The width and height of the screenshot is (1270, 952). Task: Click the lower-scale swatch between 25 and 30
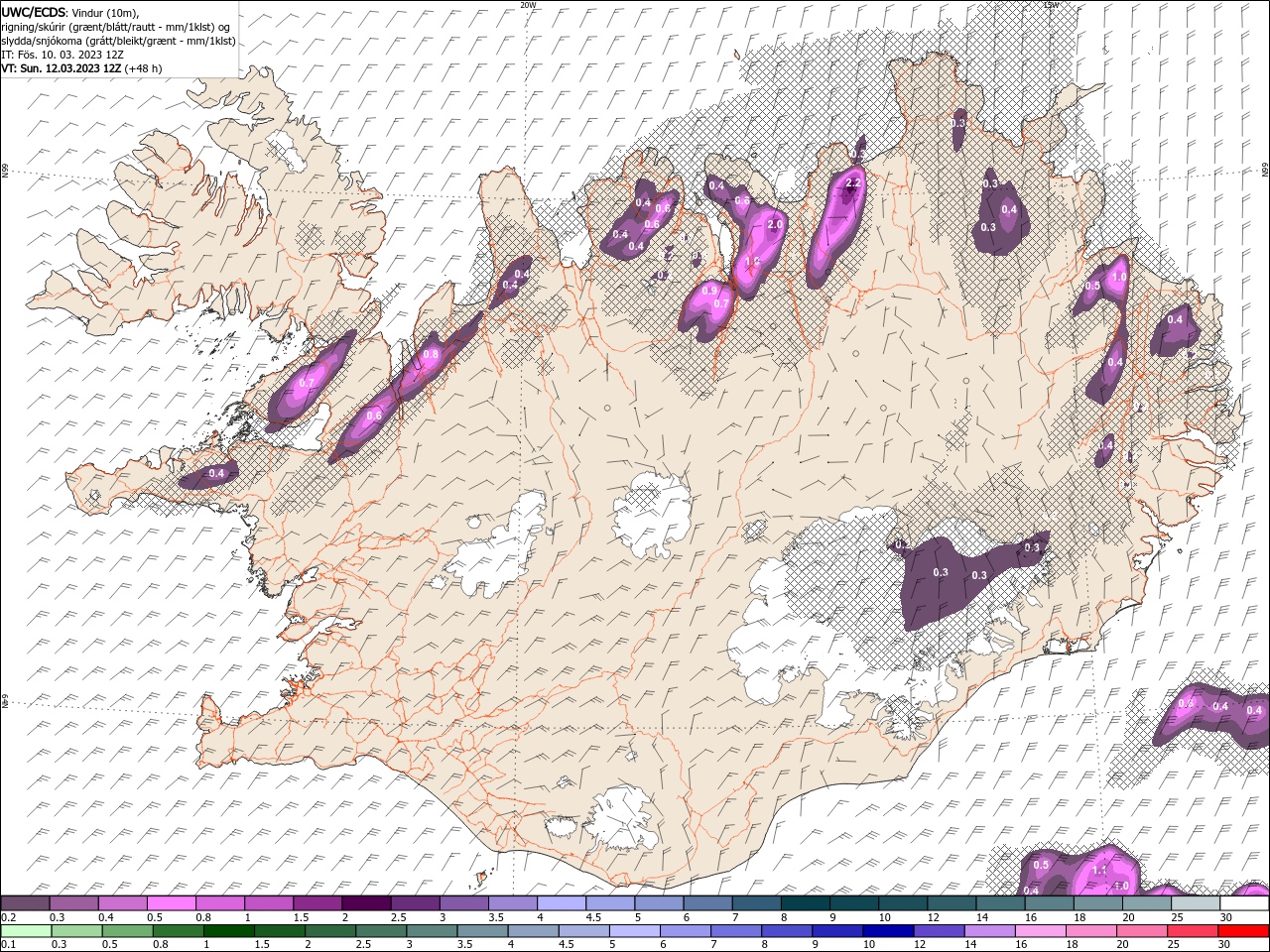[1194, 931]
